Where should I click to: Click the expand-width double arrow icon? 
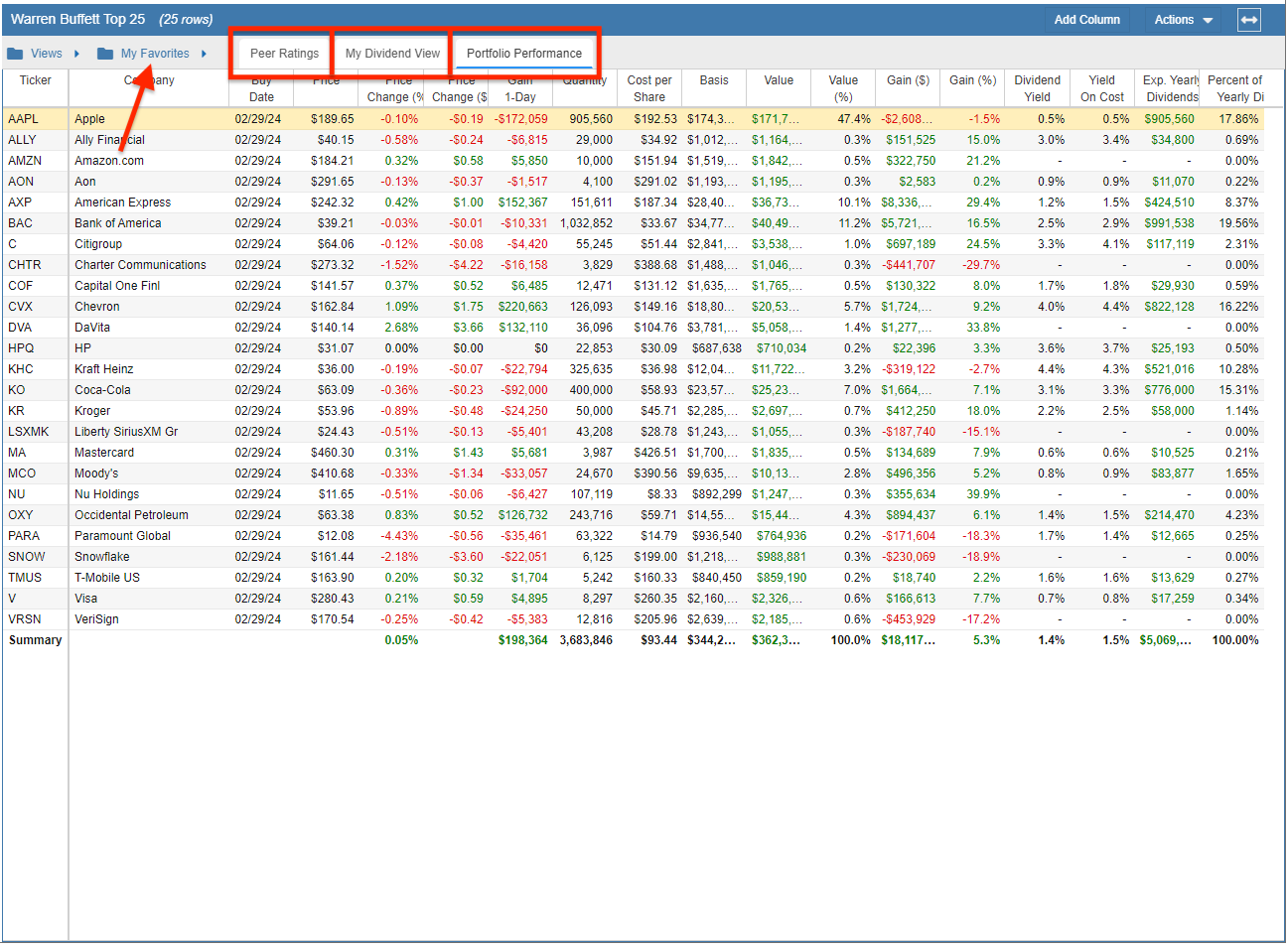click(x=1248, y=20)
